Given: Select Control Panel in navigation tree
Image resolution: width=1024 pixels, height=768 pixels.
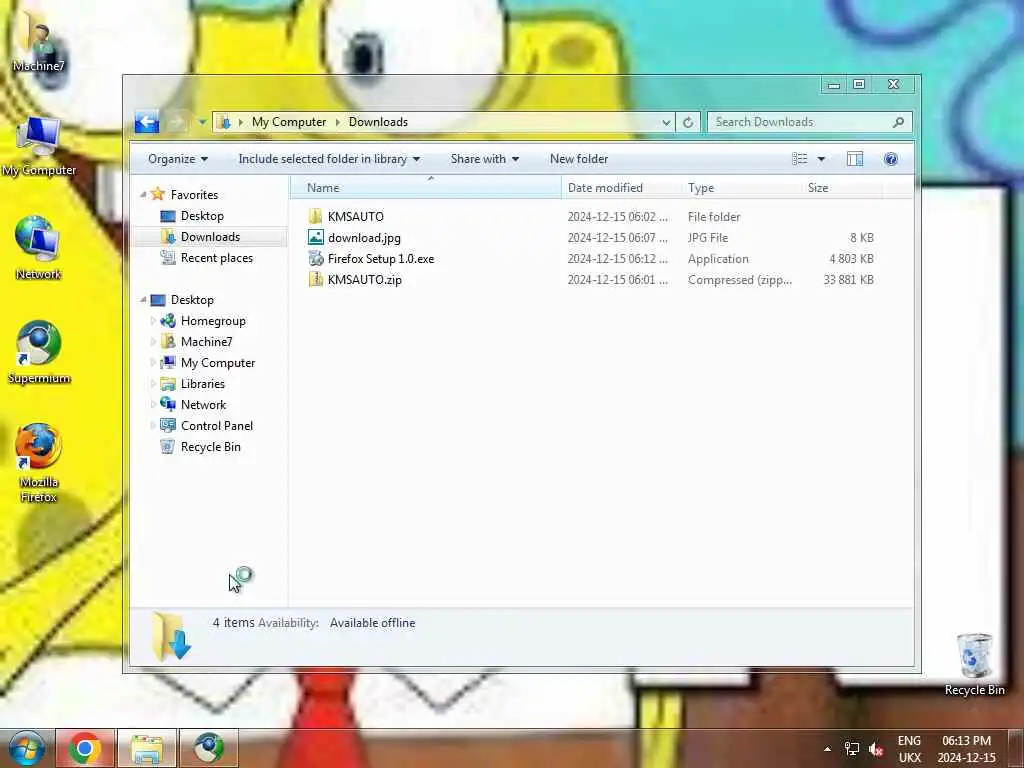Looking at the screenshot, I should point(216,426).
